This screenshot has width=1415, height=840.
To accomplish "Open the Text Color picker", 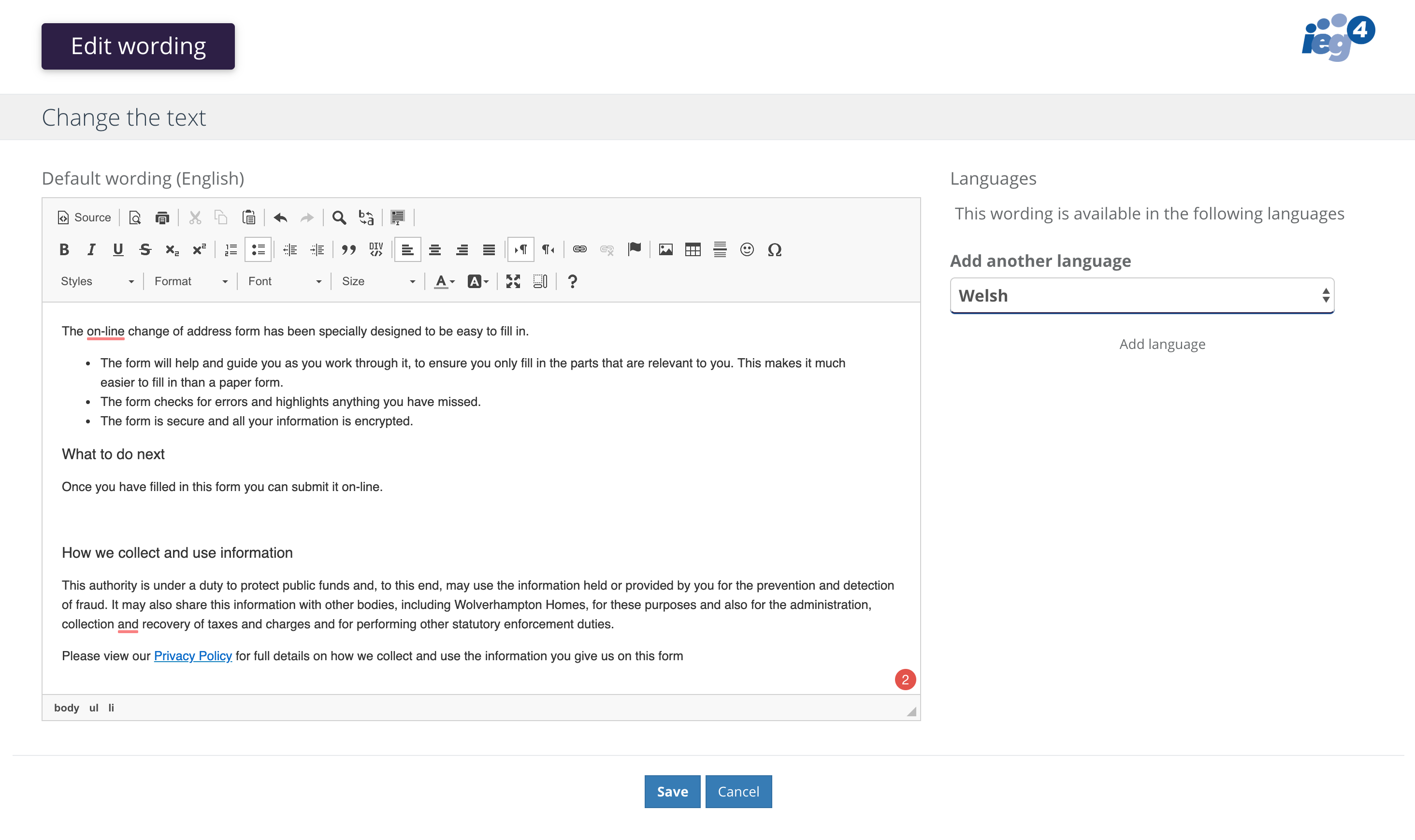I will [444, 281].
